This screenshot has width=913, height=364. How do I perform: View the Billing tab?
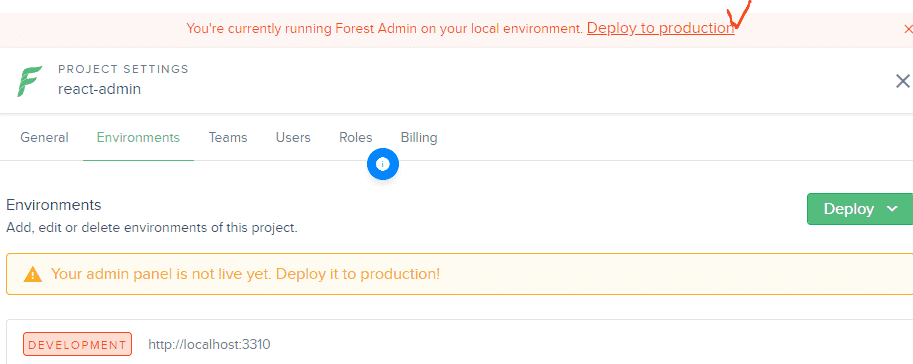(419, 137)
